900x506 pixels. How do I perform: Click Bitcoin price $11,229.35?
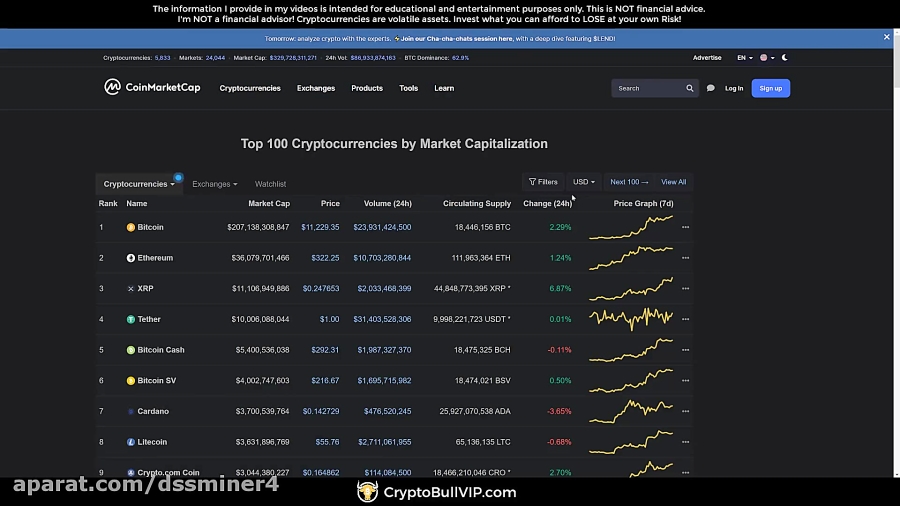tap(320, 227)
